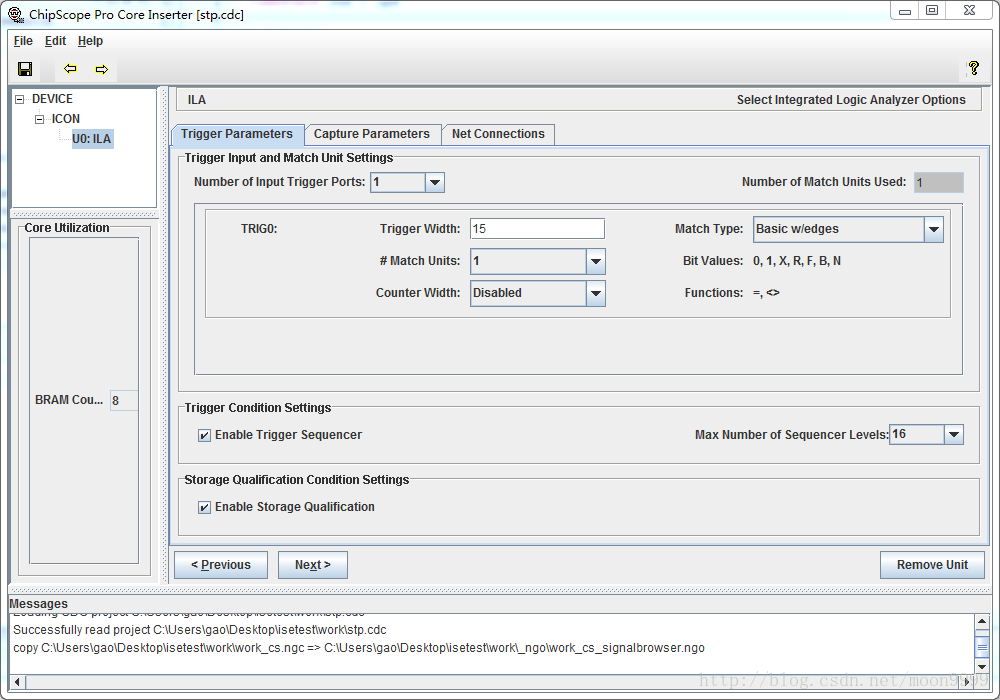The height and width of the screenshot is (700, 1000).
Task: Collapse the ICON tree node
Action: pos(40,119)
